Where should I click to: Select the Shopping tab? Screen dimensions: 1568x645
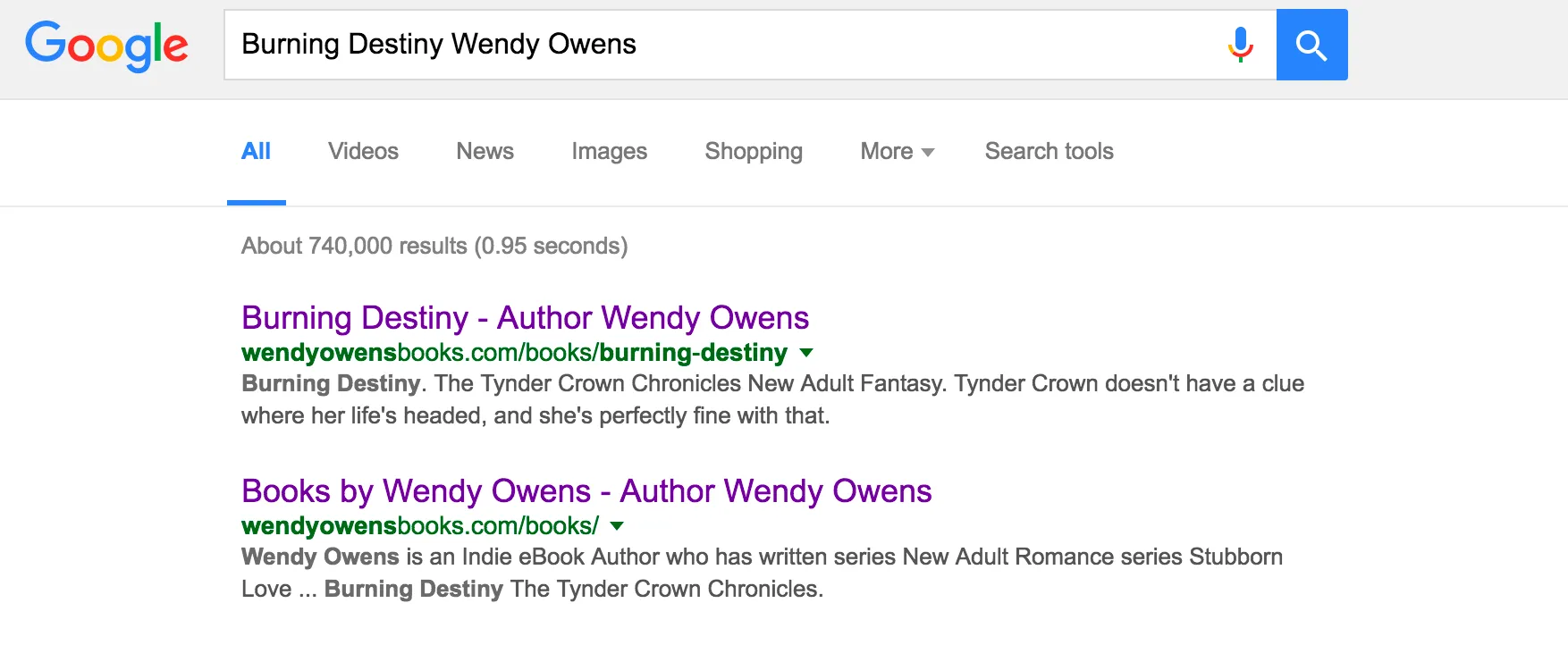pyautogui.click(x=754, y=152)
